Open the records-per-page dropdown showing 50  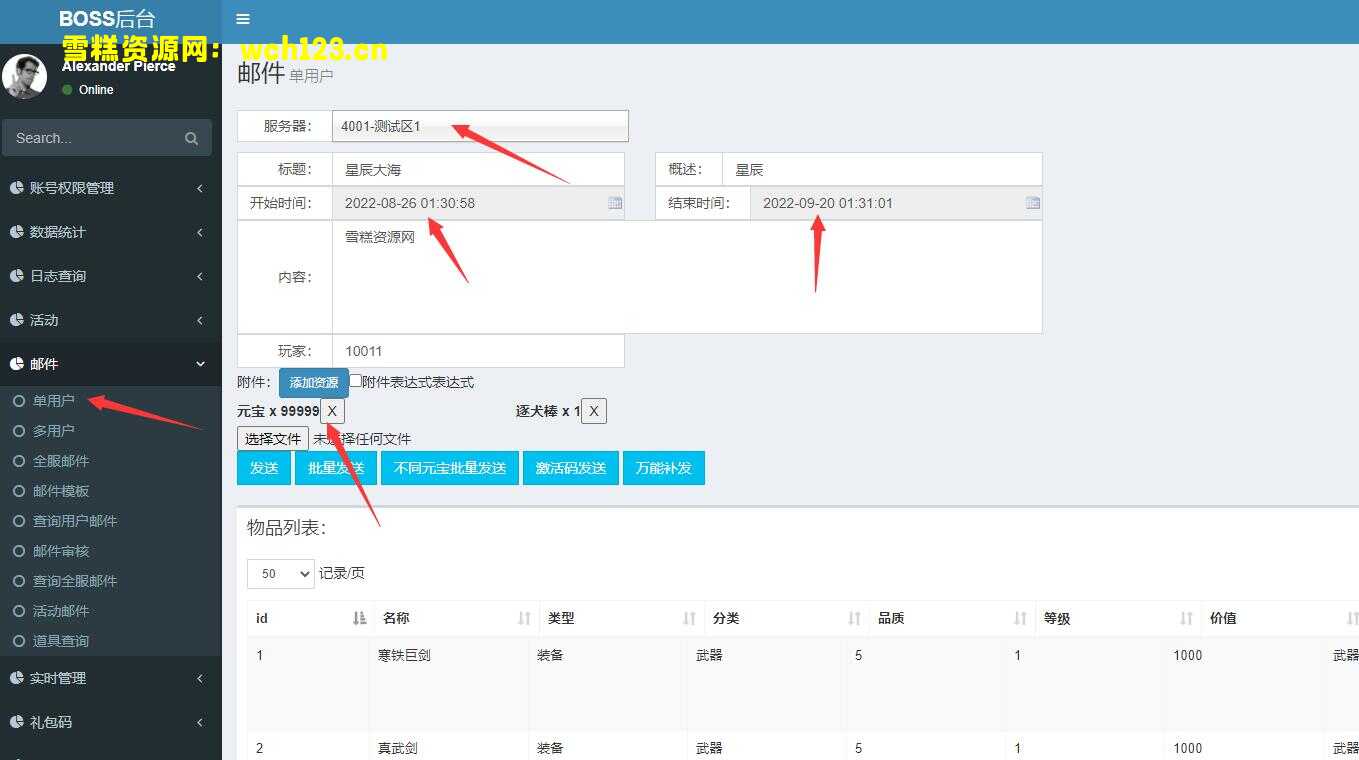(280, 573)
